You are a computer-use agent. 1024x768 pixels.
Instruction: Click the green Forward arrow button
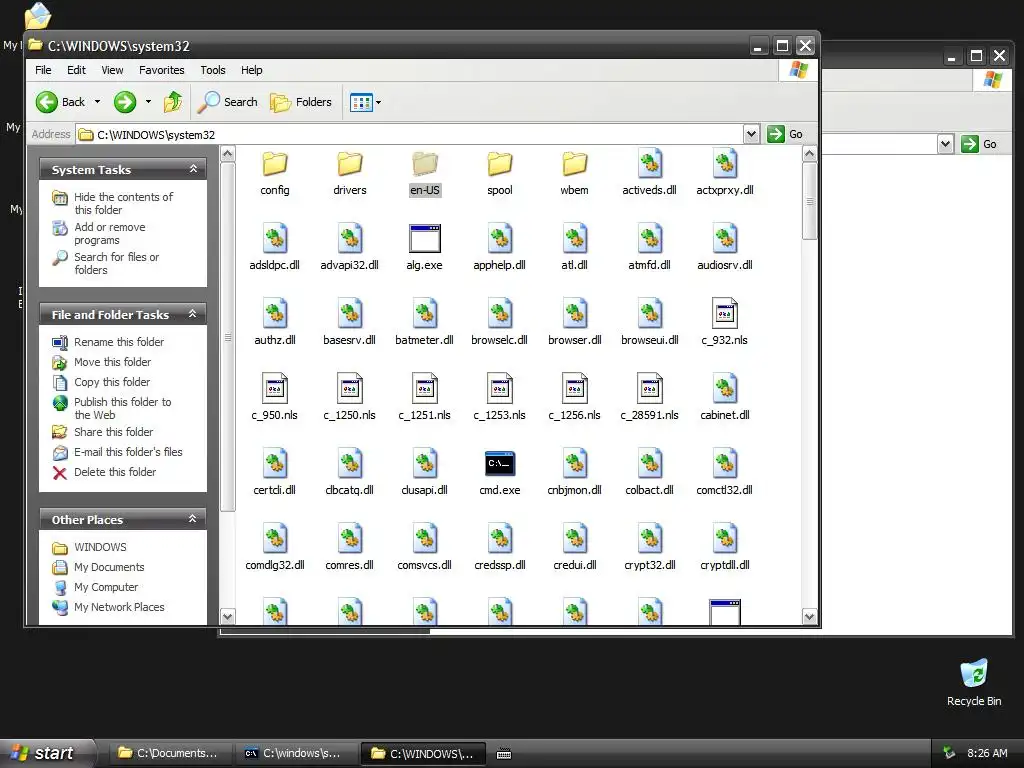[125, 102]
